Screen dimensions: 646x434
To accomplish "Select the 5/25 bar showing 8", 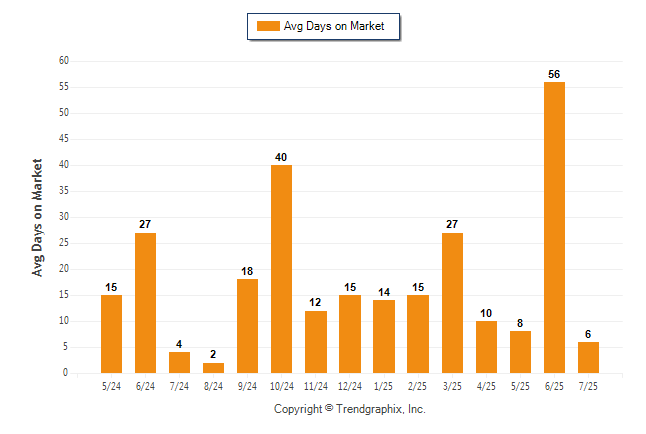I will [x=520, y=352].
